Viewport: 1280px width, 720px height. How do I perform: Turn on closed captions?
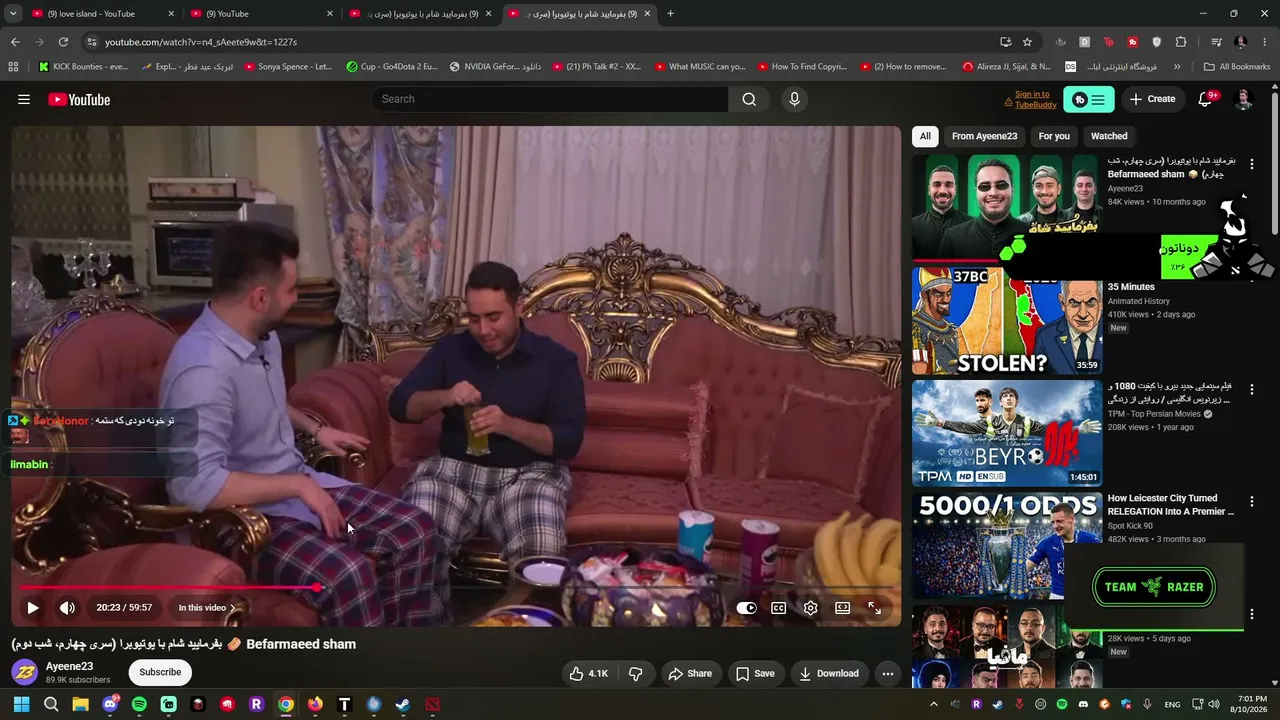[778, 608]
